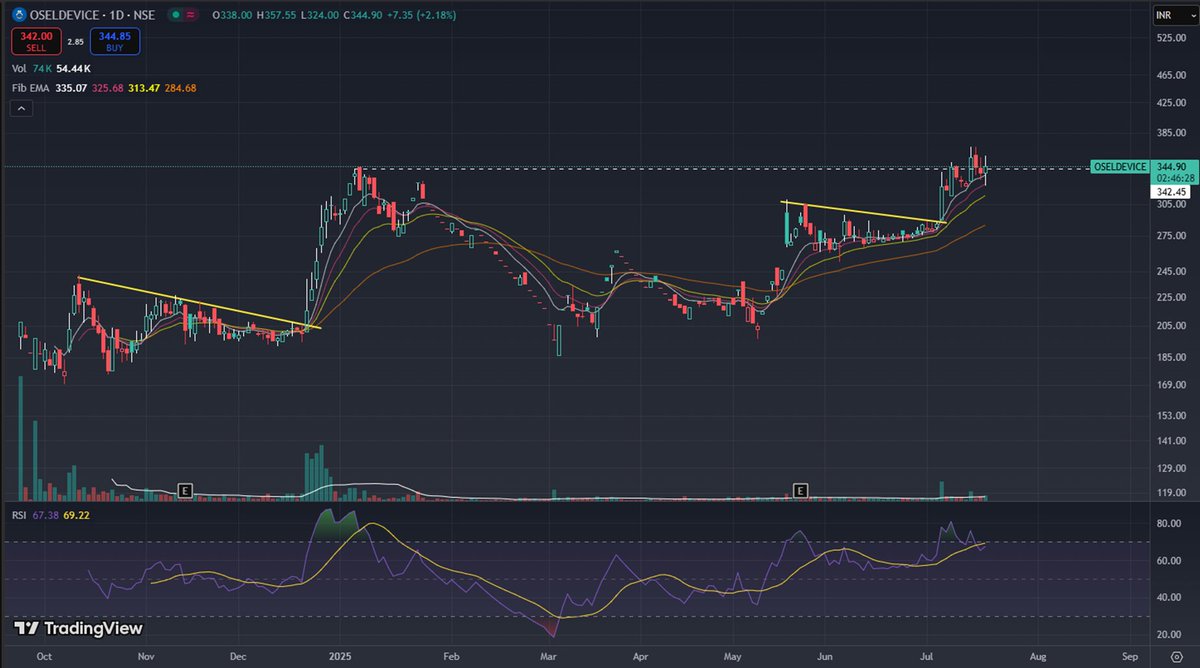Select the OSELDEVICE price label on the axis
Viewport: 1200px width, 668px height.
[1118, 166]
